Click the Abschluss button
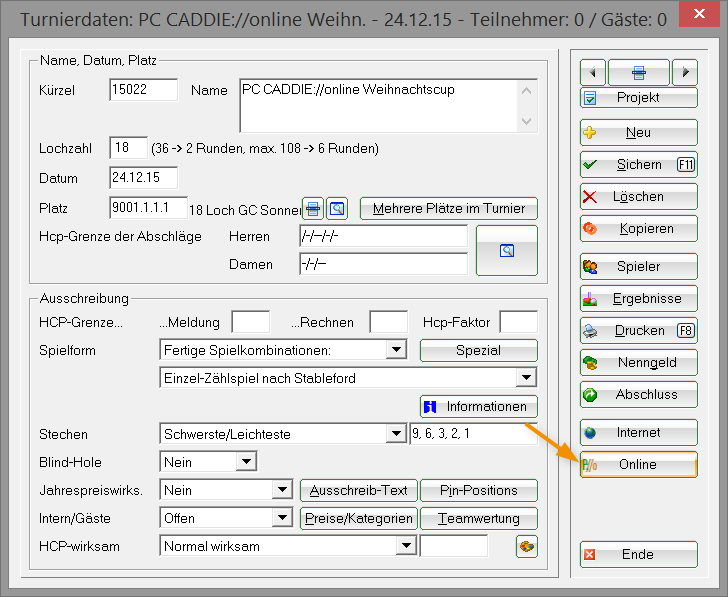Image resolution: width=728 pixels, height=597 pixels. [638, 395]
